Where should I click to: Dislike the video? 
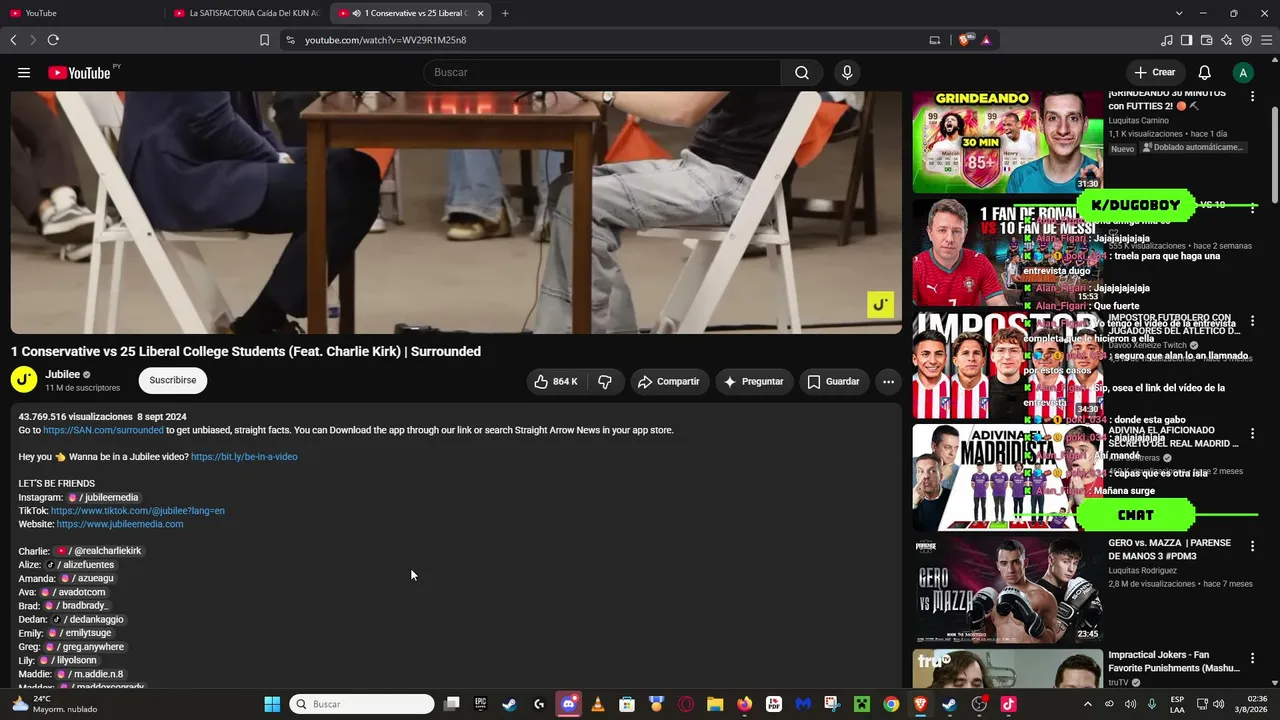click(x=605, y=381)
